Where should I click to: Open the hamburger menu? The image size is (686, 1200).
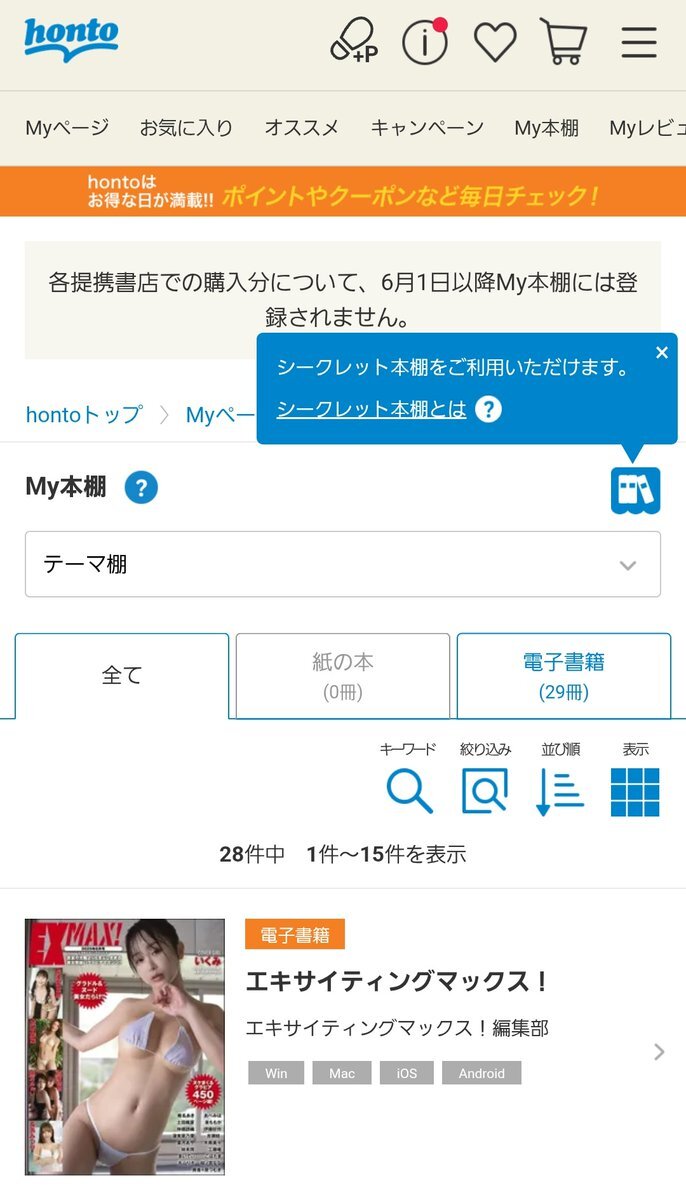click(x=639, y=42)
